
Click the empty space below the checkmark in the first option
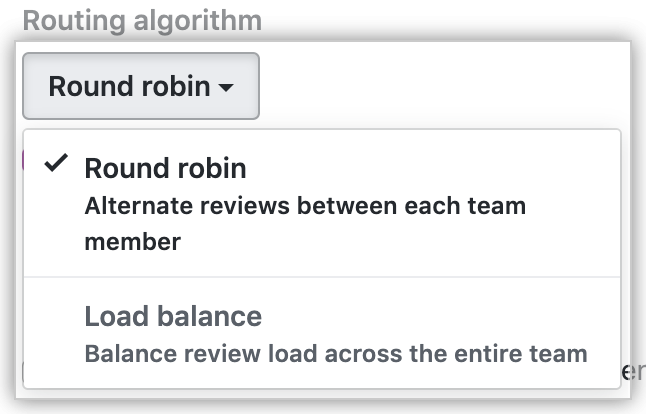pyautogui.click(x=57, y=225)
